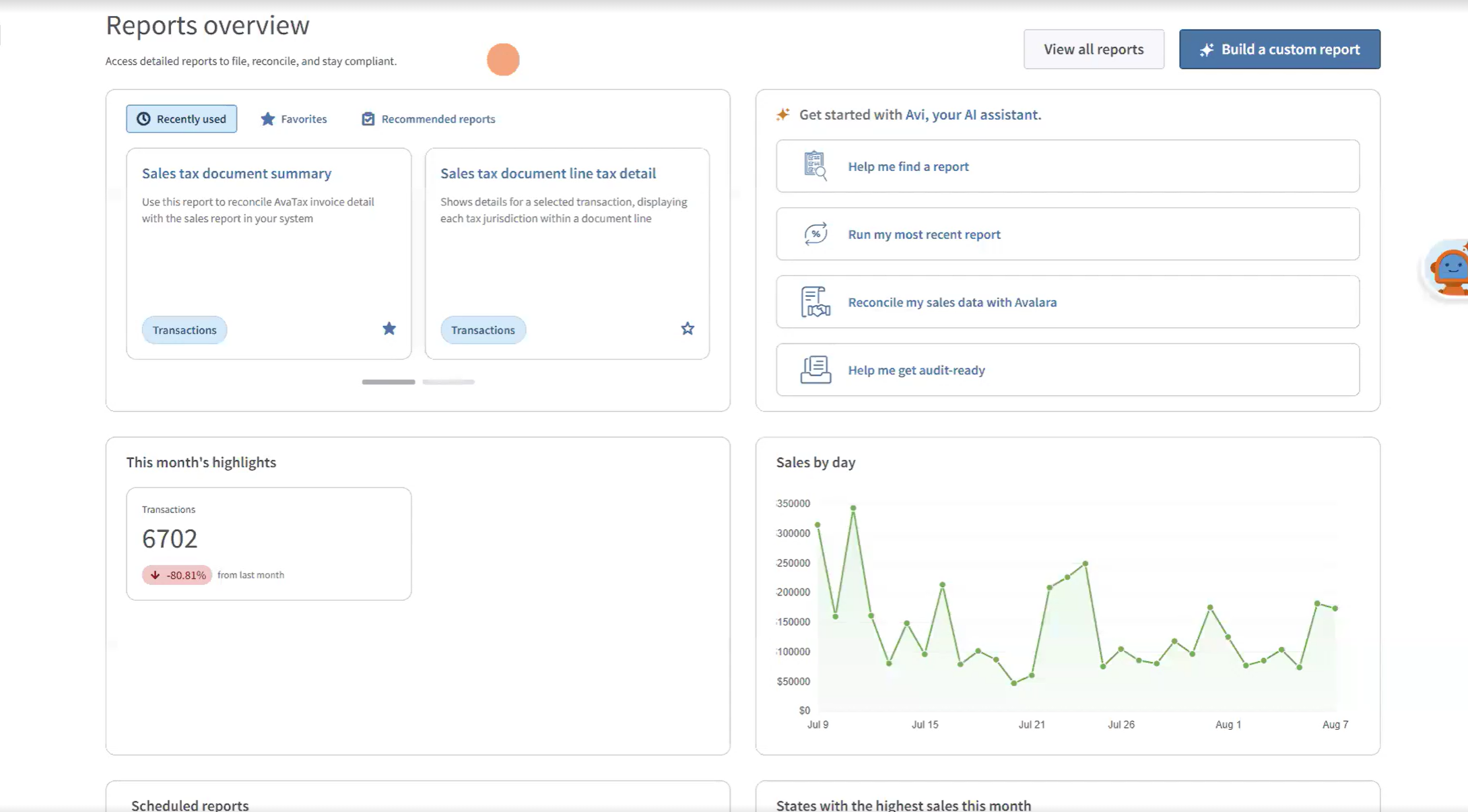
Task: Click the clock icon on Recently used
Action: pyautogui.click(x=143, y=119)
